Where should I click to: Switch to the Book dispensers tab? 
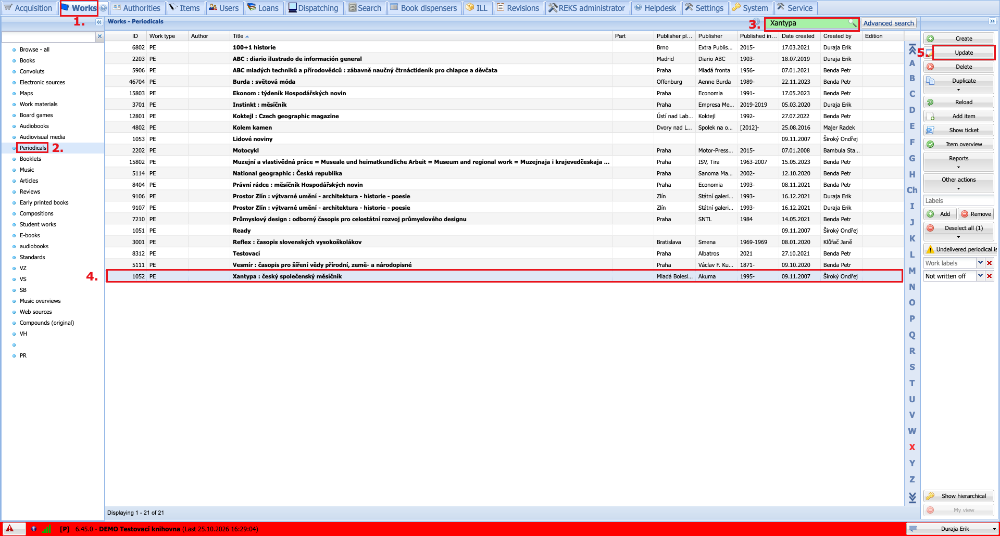(x=423, y=8)
